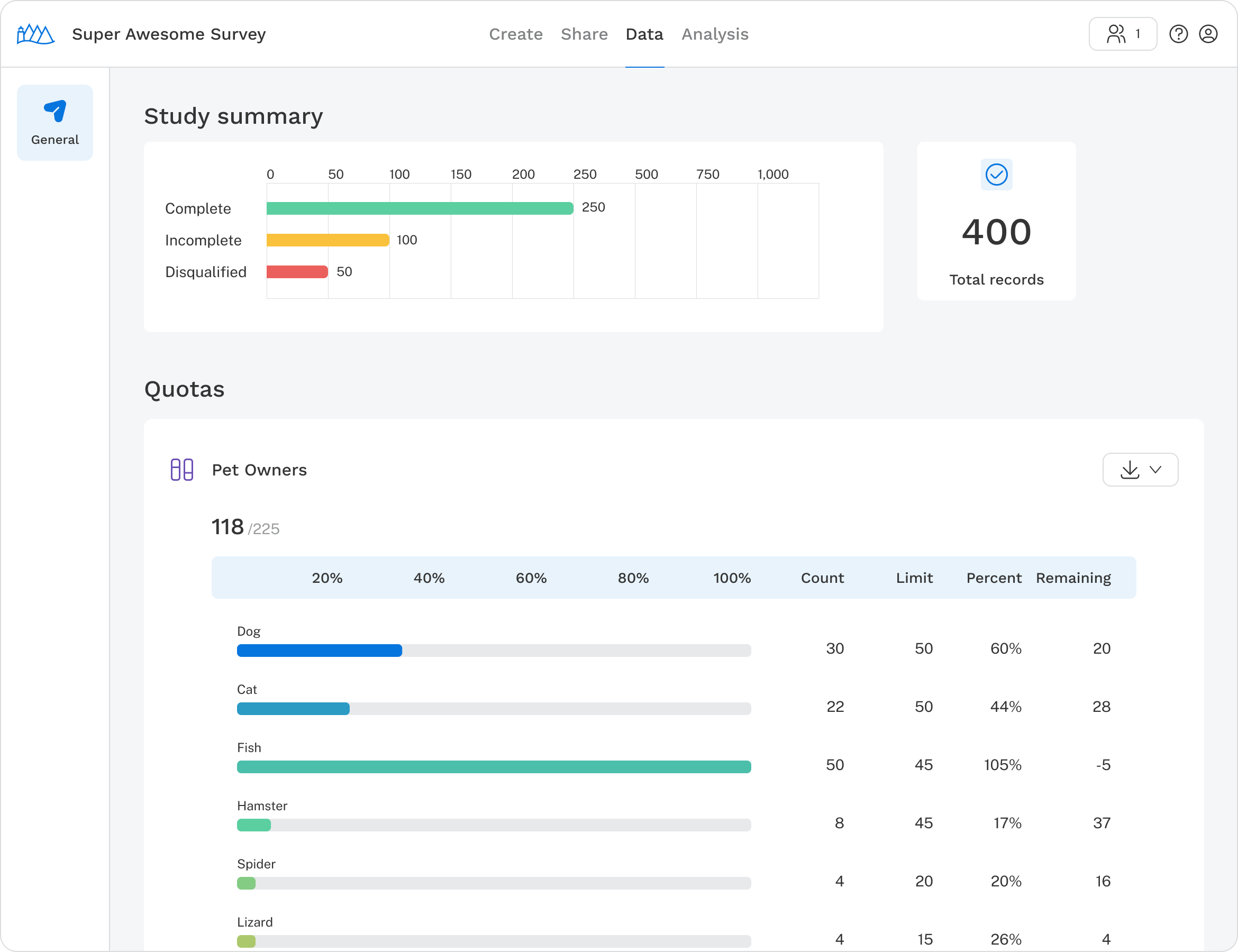Click the Percent column header
1238x952 pixels.
994,578
